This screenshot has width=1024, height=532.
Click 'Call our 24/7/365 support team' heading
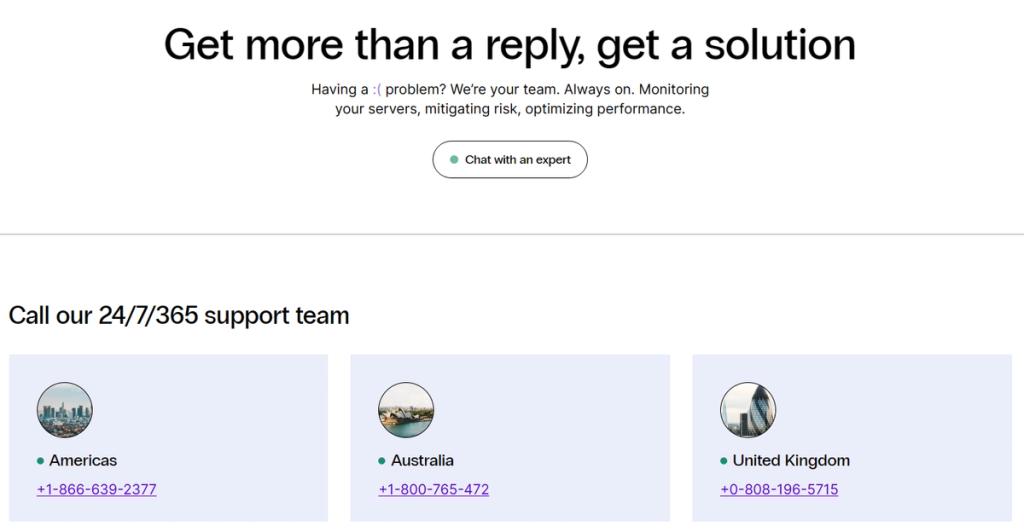[x=179, y=315]
